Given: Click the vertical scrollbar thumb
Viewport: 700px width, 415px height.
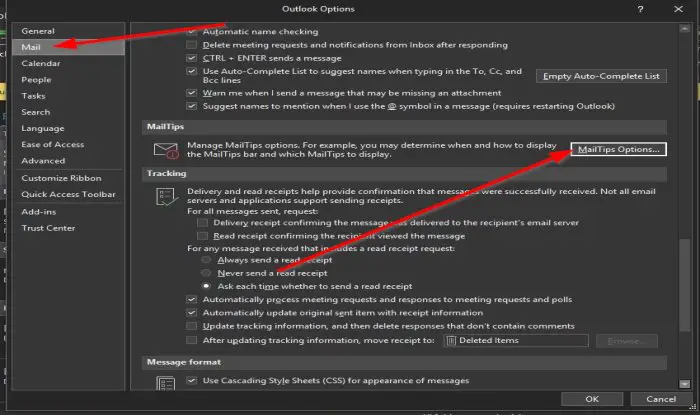Looking at the screenshot, I should coord(684,286).
